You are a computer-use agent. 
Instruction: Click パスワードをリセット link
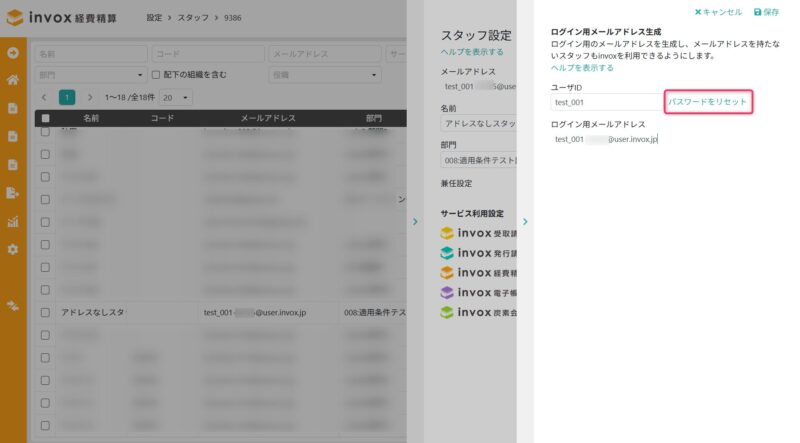click(x=708, y=102)
